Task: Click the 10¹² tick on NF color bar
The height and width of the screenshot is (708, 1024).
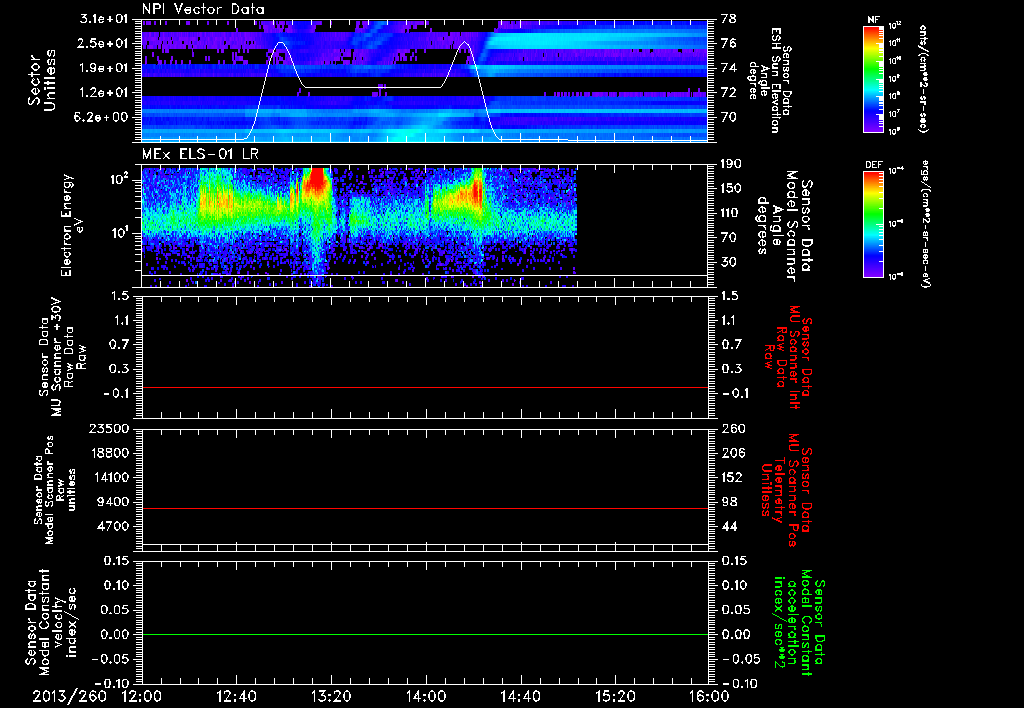Action: pos(895,25)
